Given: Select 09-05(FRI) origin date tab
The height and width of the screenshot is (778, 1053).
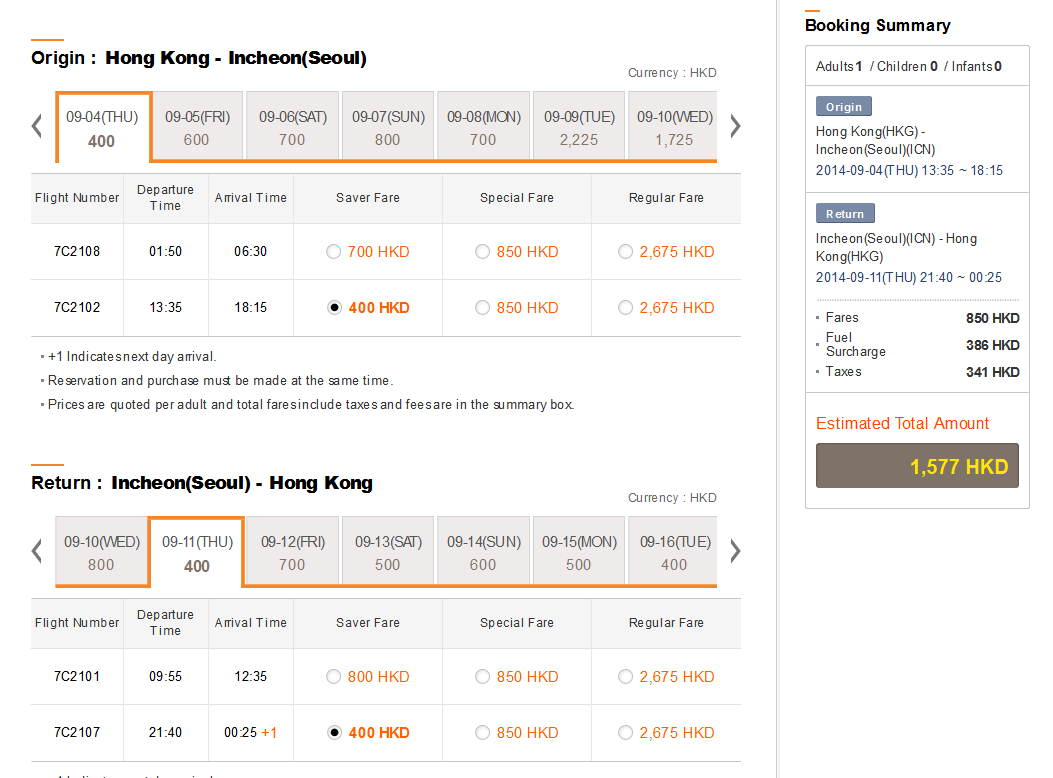Looking at the screenshot, I should (x=197, y=127).
